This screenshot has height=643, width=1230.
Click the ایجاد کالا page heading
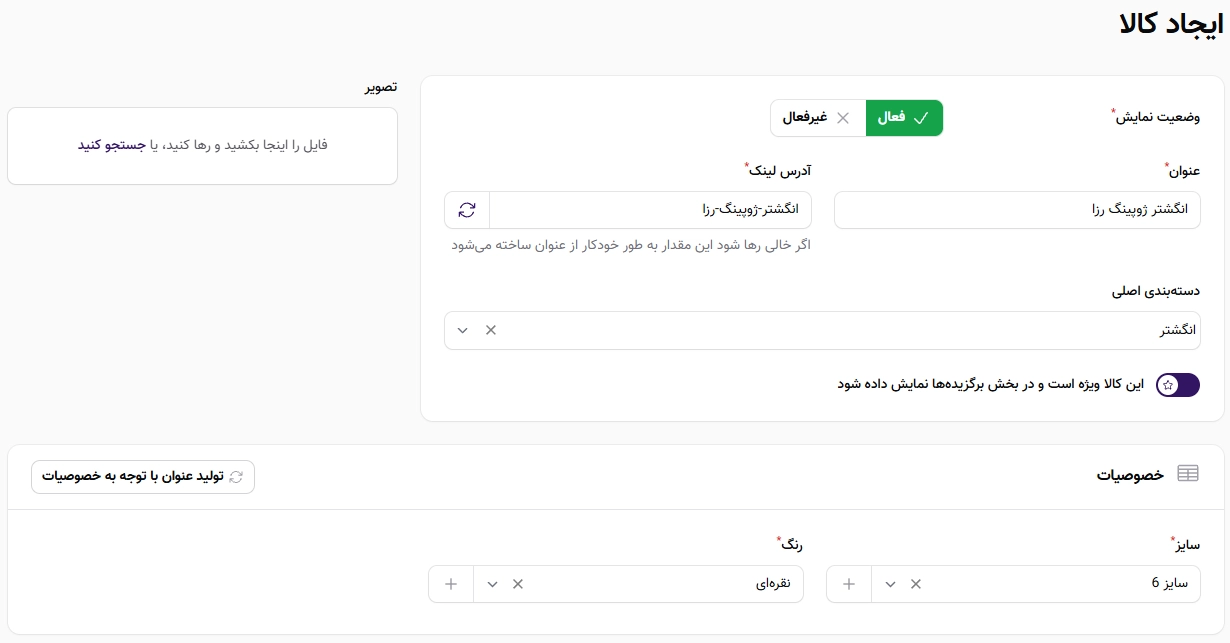point(1171,24)
